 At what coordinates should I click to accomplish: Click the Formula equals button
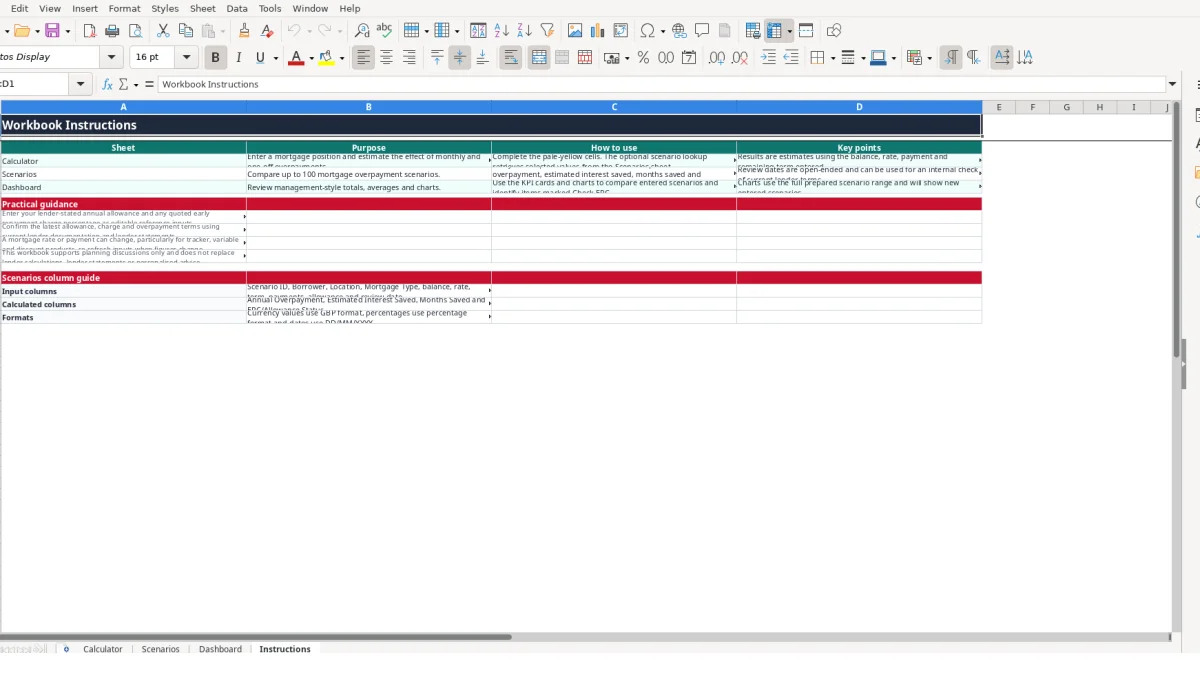(150, 85)
